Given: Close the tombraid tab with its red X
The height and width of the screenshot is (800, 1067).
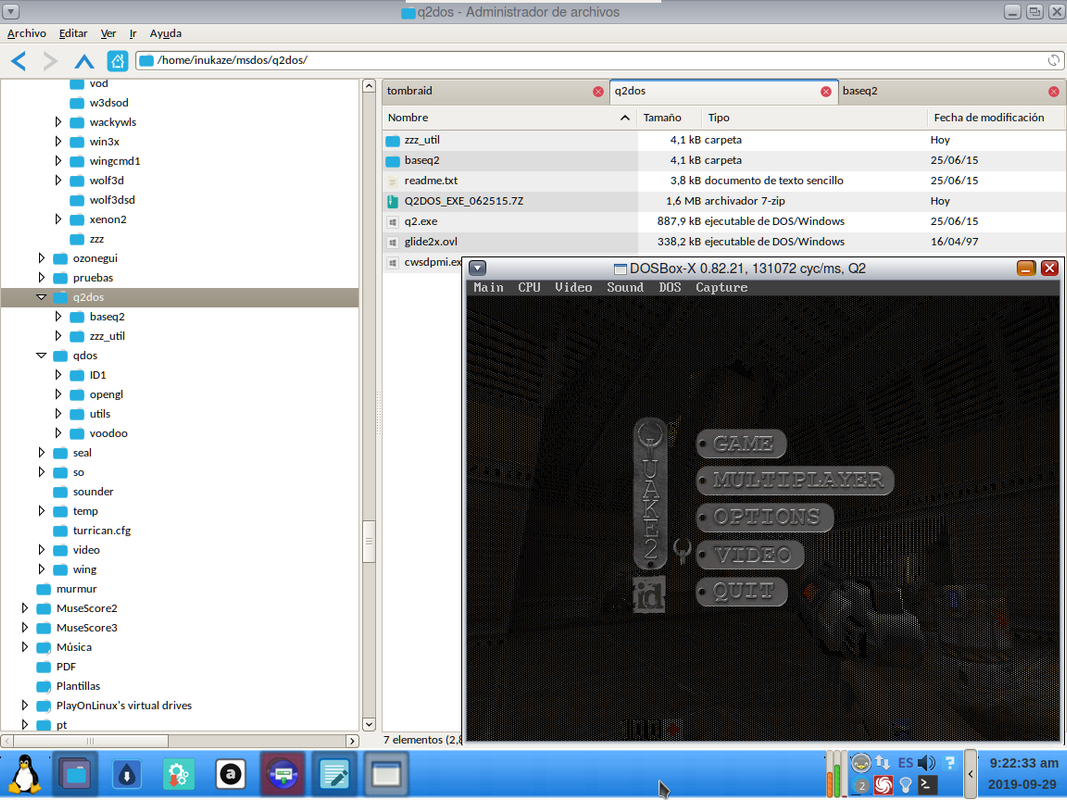Looking at the screenshot, I should tap(598, 91).
